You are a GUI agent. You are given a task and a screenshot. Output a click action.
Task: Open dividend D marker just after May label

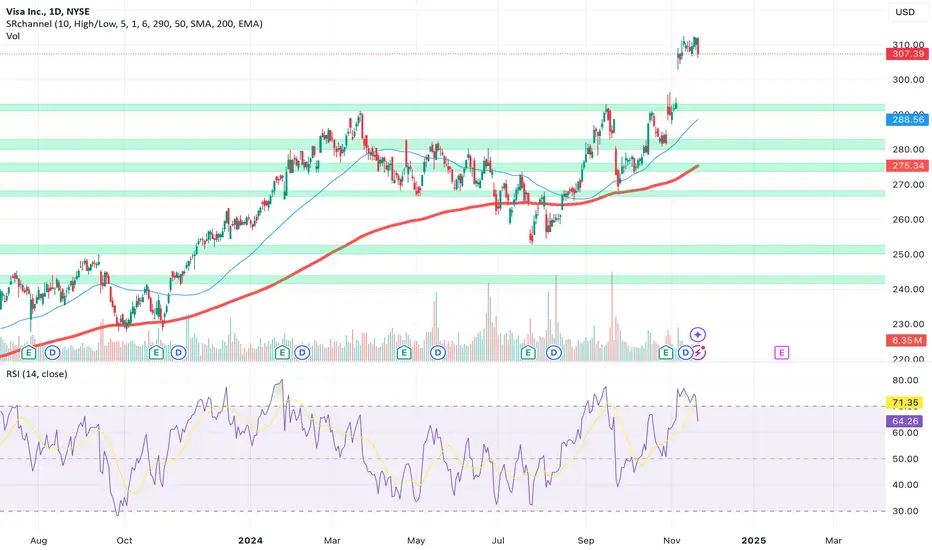[x=438, y=353]
